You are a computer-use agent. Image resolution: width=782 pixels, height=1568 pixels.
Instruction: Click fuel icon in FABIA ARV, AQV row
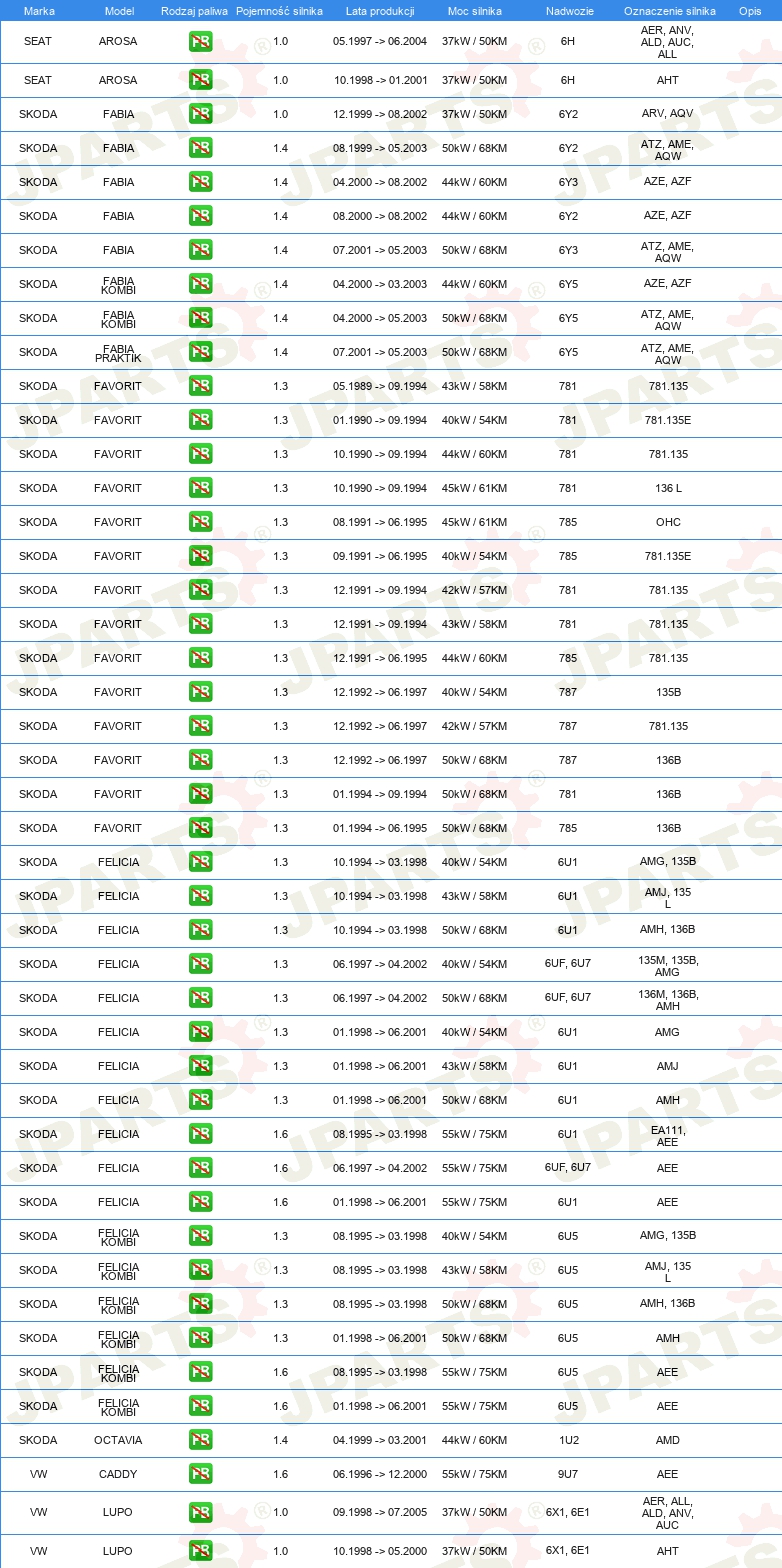[200, 113]
